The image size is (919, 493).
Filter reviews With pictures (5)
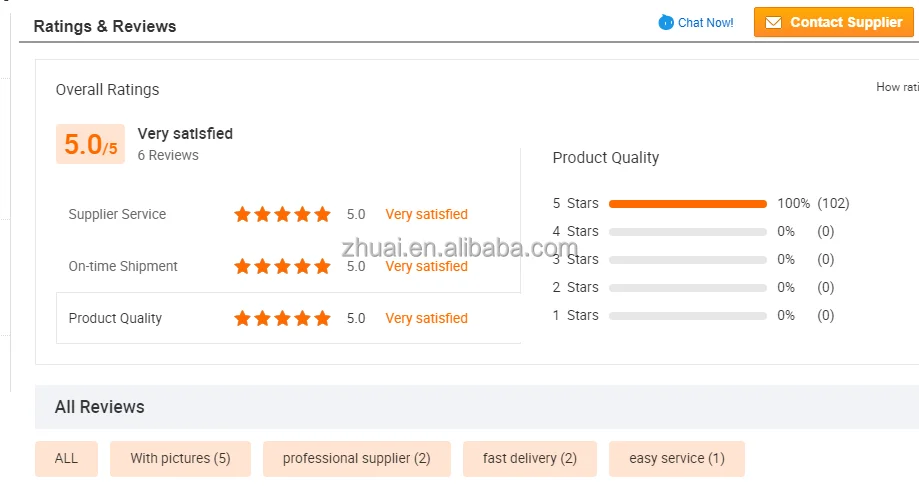180,458
